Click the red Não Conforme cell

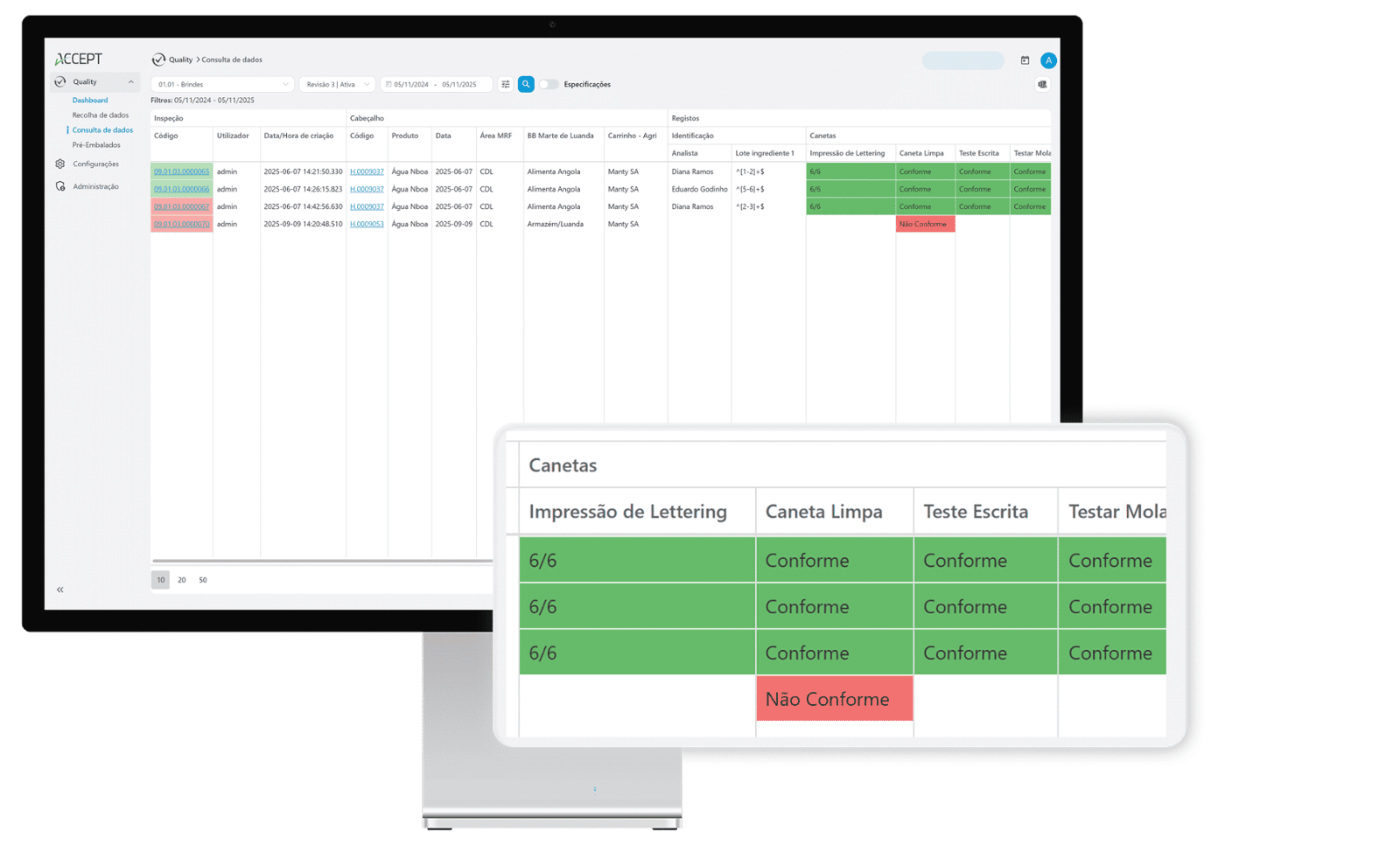point(833,699)
